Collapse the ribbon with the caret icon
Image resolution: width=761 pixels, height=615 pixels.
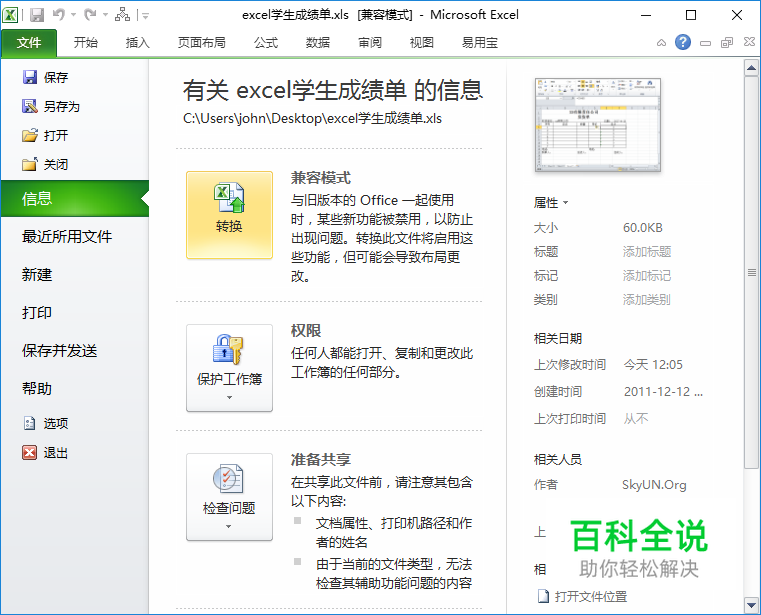coord(661,43)
